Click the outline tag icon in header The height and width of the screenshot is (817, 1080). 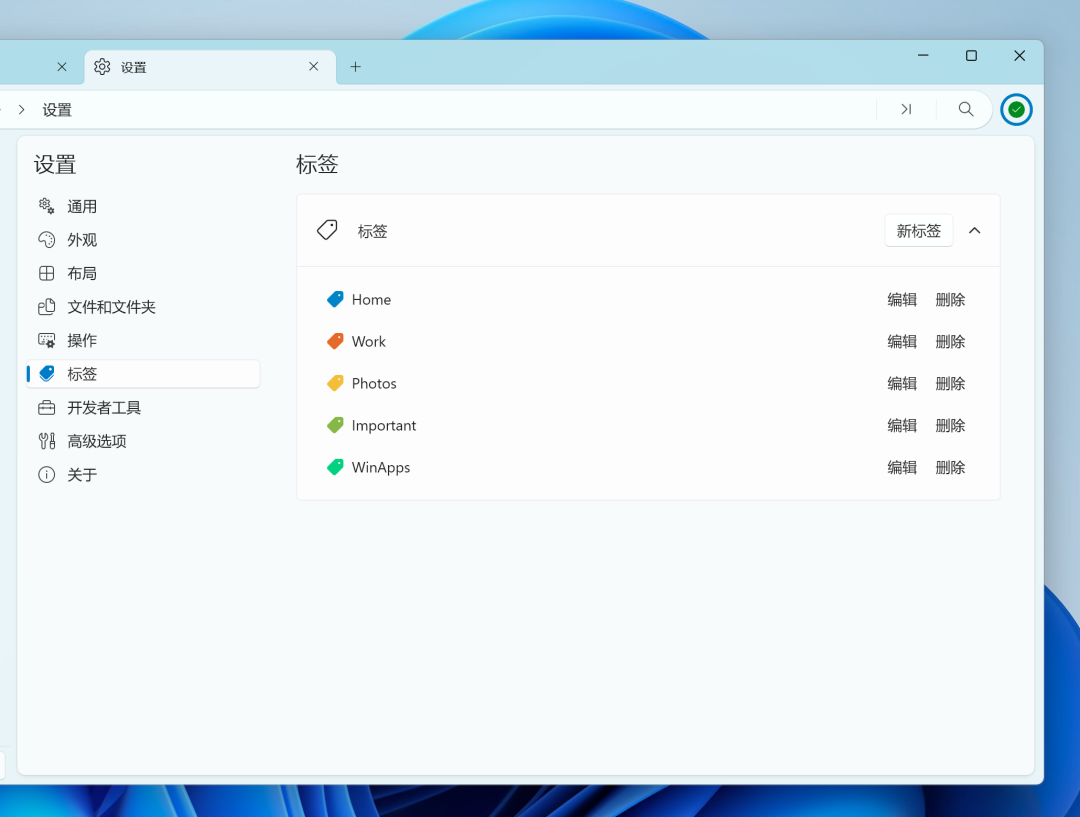click(x=327, y=230)
